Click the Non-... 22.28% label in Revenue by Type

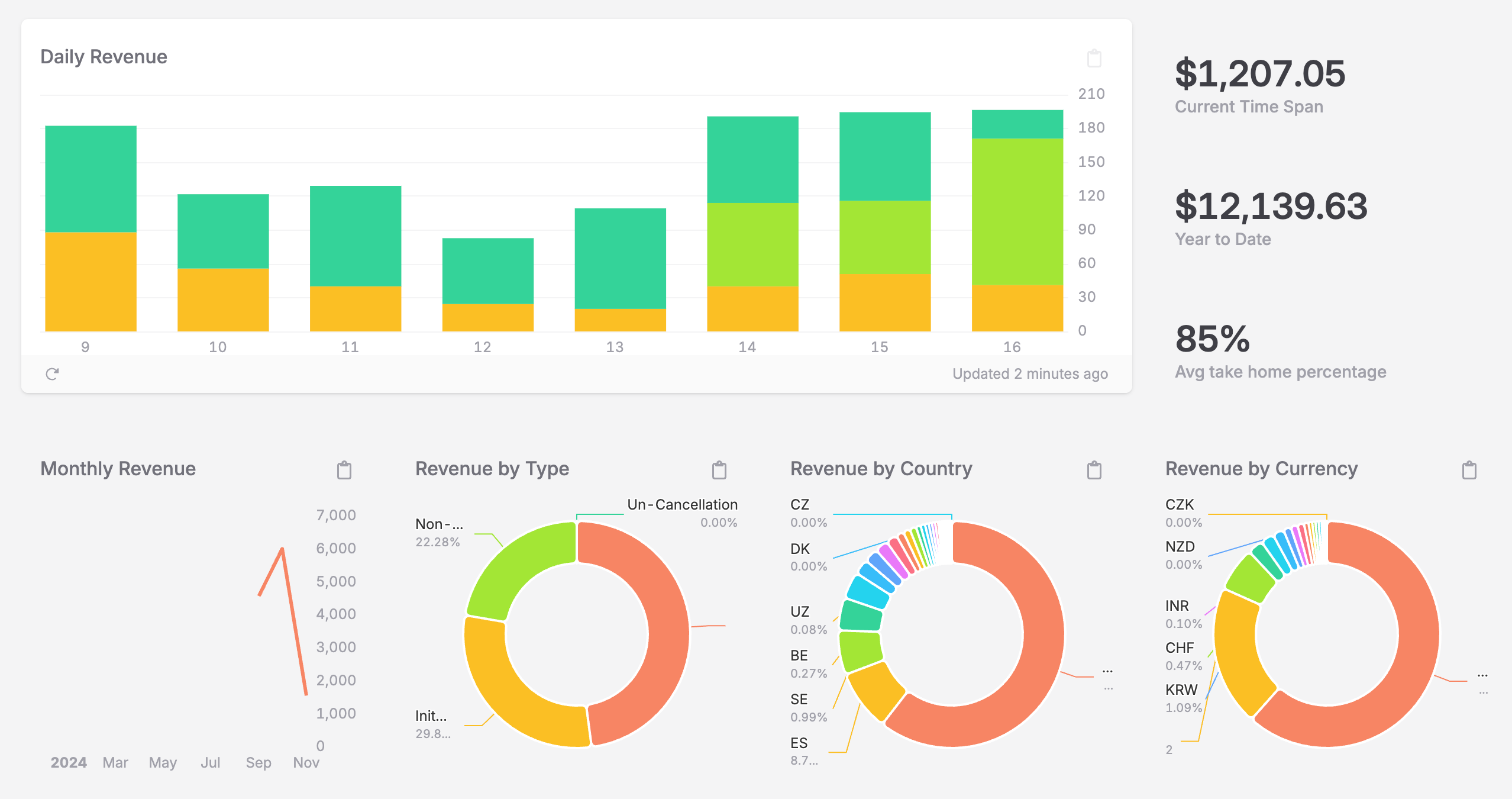tap(439, 524)
